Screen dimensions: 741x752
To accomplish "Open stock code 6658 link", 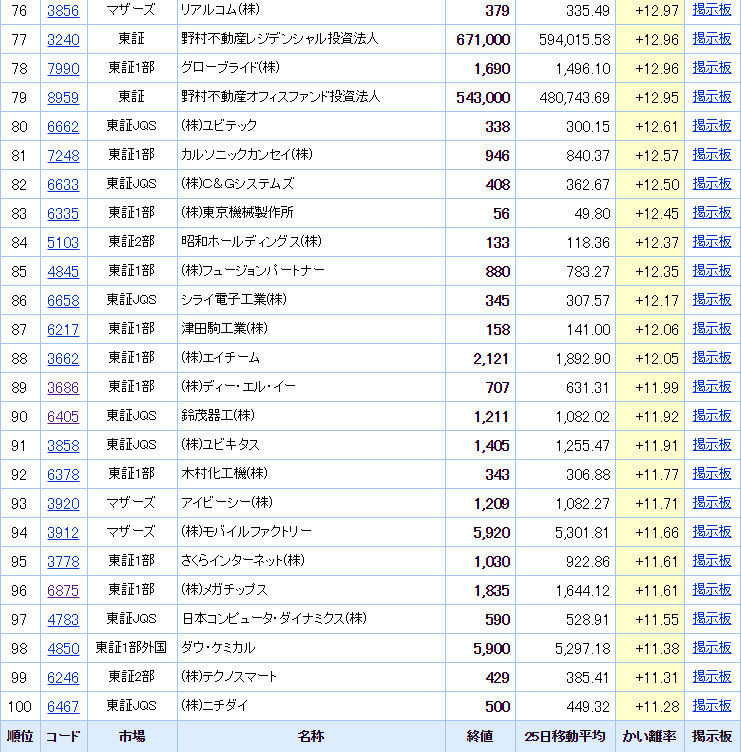I will [x=63, y=301].
